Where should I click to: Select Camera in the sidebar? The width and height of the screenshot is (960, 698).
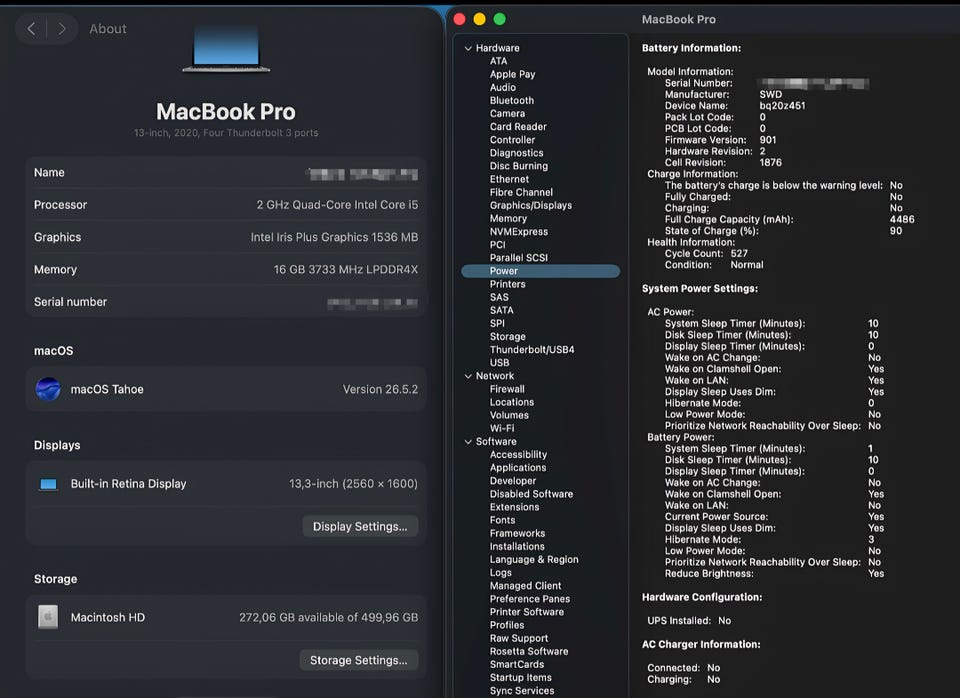coord(508,113)
